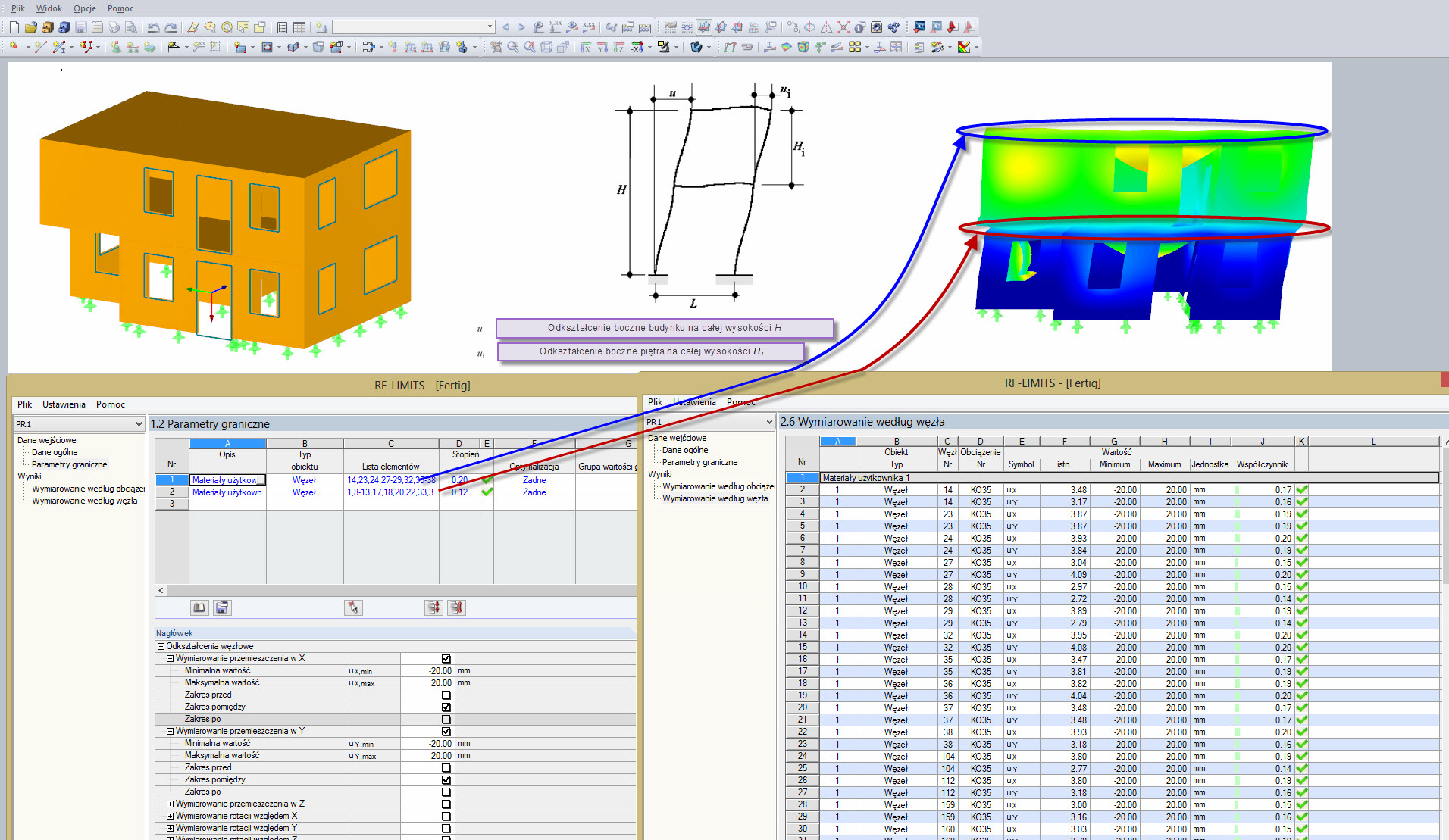Viewport: 1449px width, 840px height.
Task: Toggle 'Zakres pomiędzy' checkbox under displacement Y
Action: point(446,780)
